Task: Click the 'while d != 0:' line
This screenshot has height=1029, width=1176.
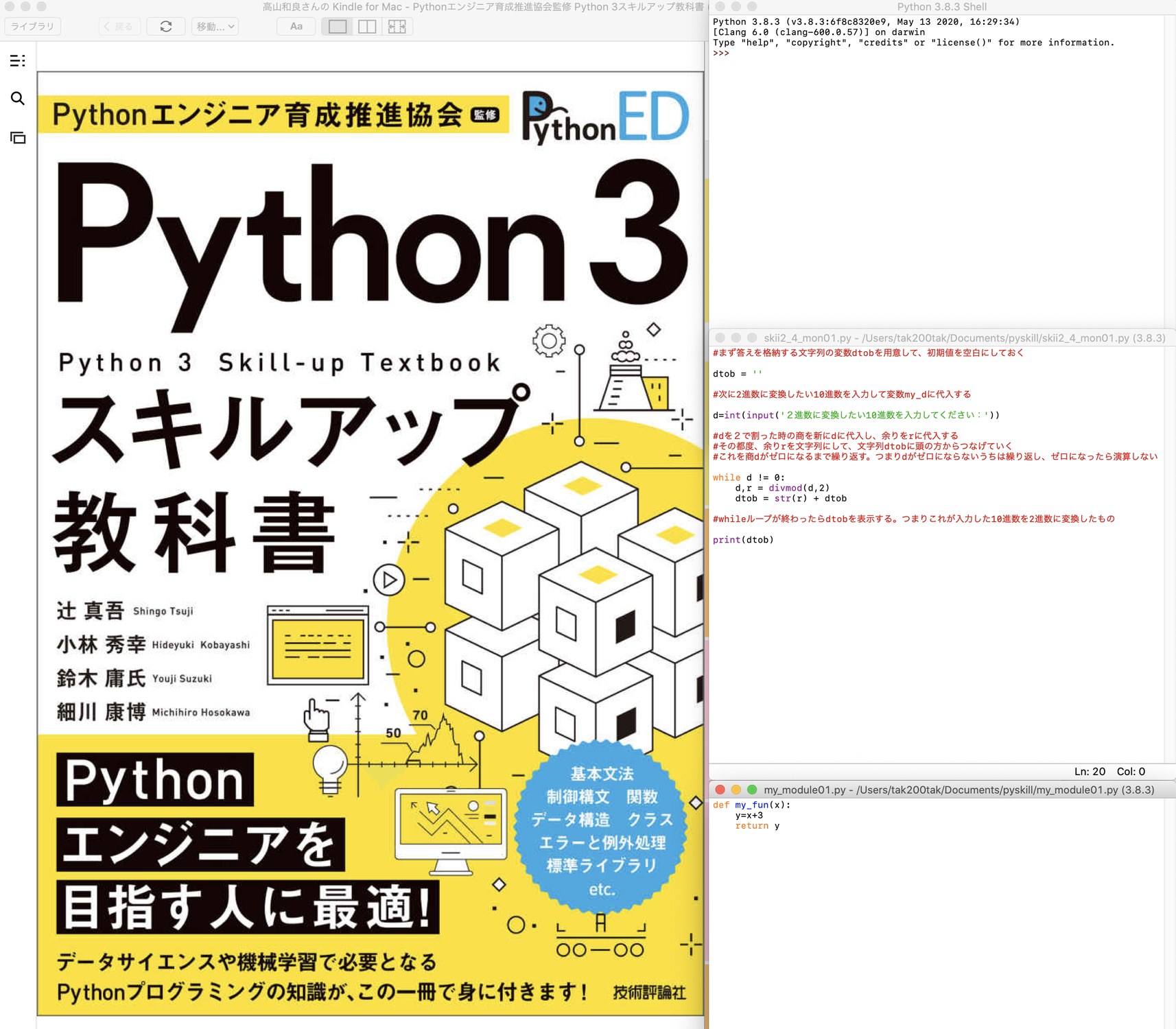Action: [x=749, y=477]
